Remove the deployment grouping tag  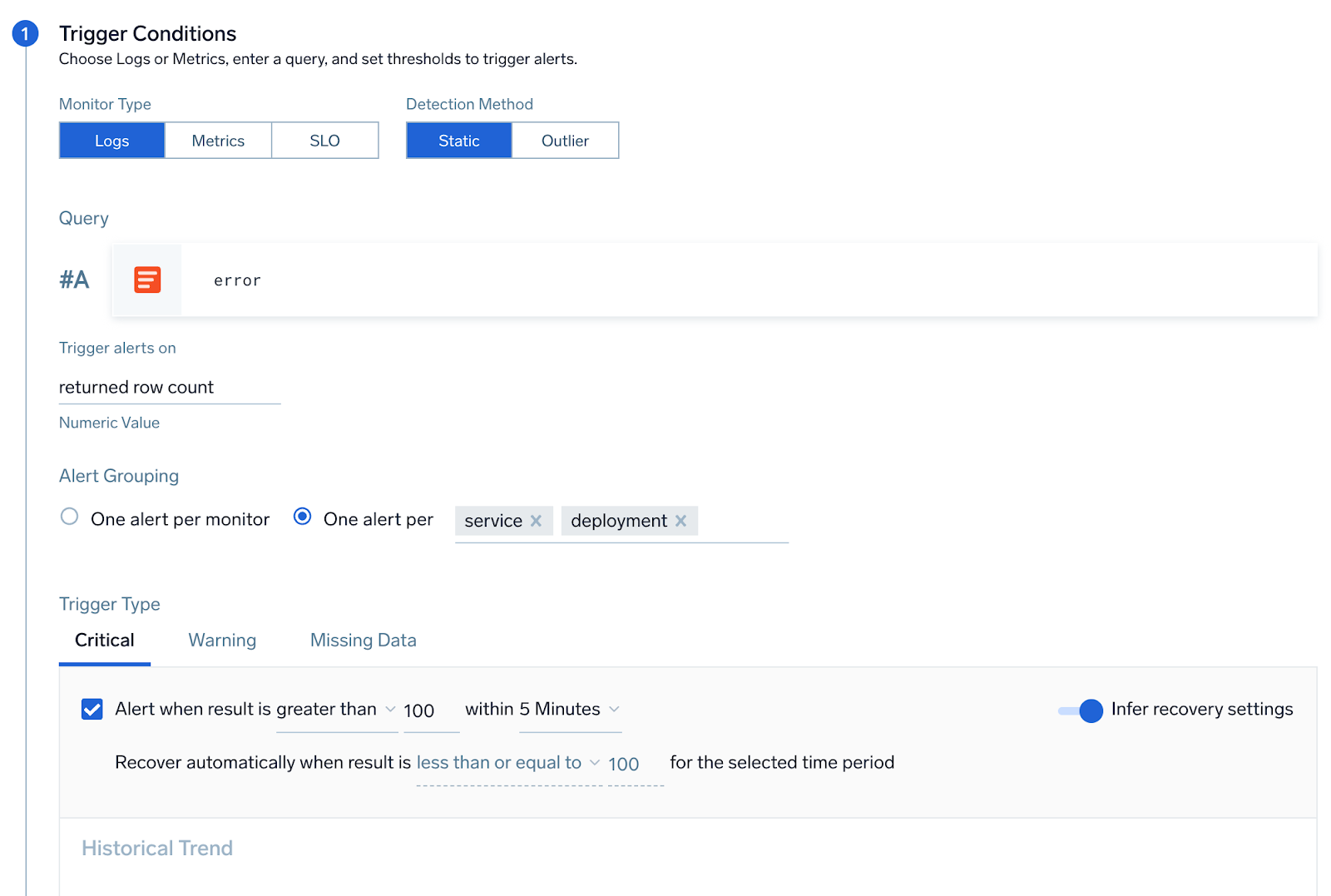point(680,521)
